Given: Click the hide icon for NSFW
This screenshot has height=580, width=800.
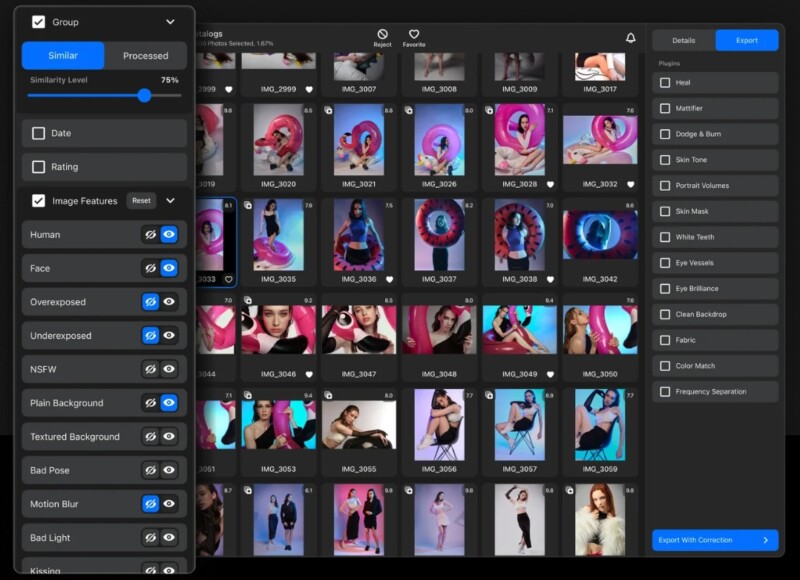Looking at the screenshot, I should (151, 369).
